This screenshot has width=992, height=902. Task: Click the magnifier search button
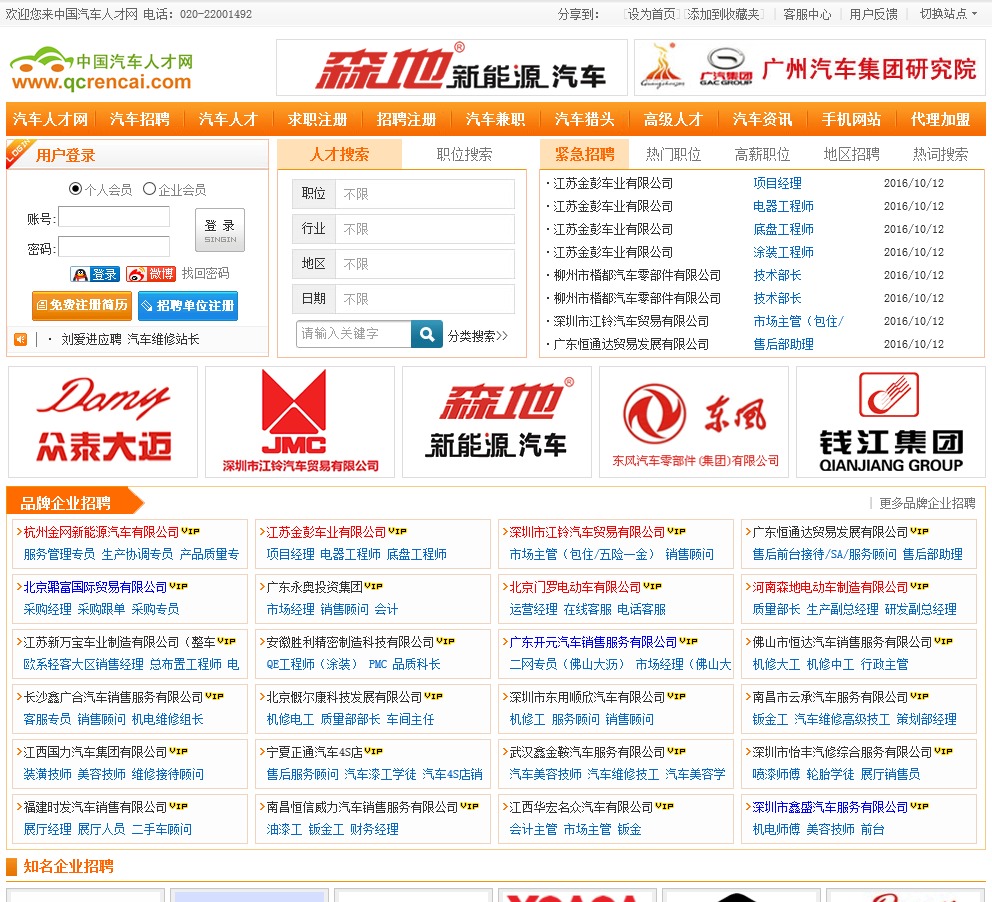(426, 334)
